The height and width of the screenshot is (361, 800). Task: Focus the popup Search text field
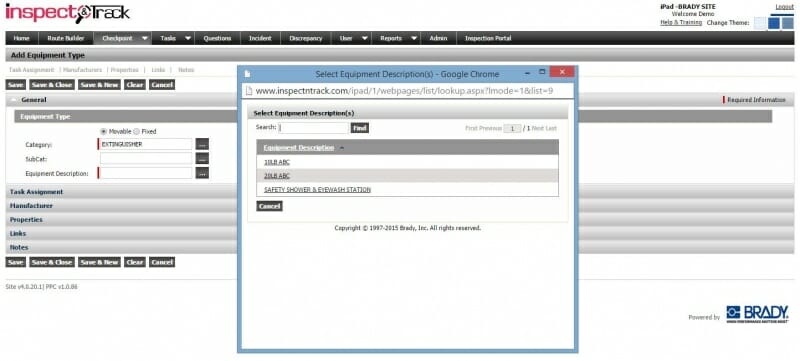tap(314, 128)
